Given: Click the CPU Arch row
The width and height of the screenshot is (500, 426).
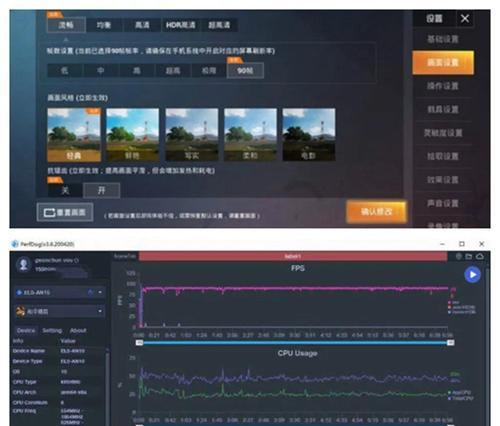Looking at the screenshot, I should coord(58,392).
